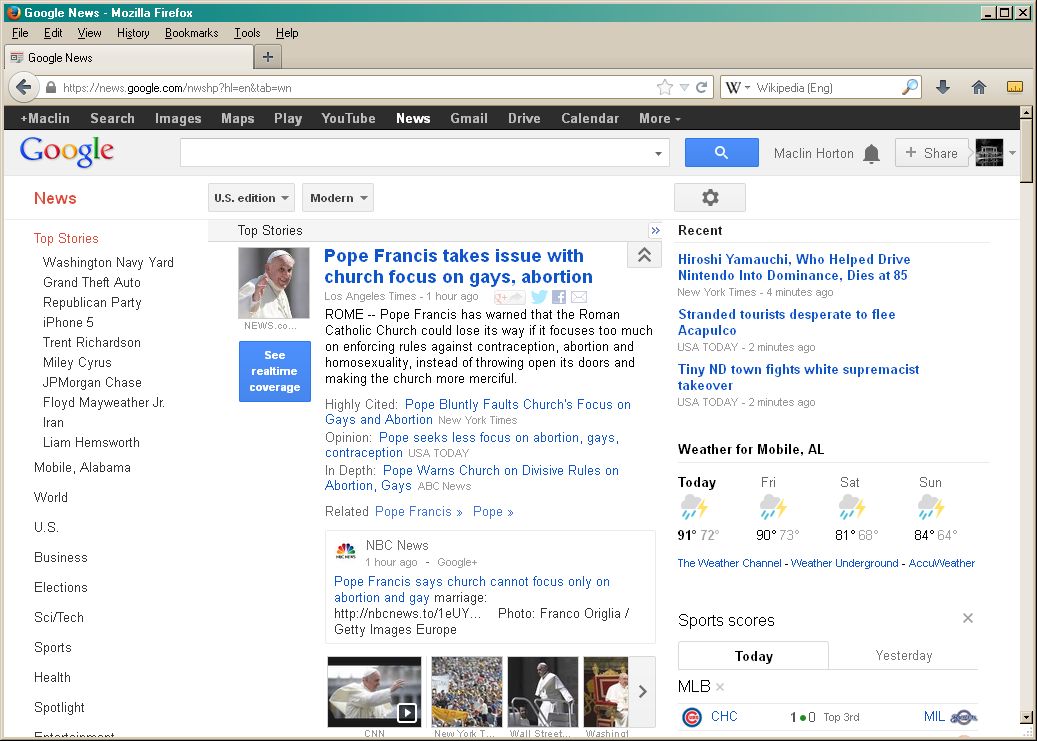Share the Pope story on Twitter
Viewport: 1037px width, 741px height.
click(539, 297)
